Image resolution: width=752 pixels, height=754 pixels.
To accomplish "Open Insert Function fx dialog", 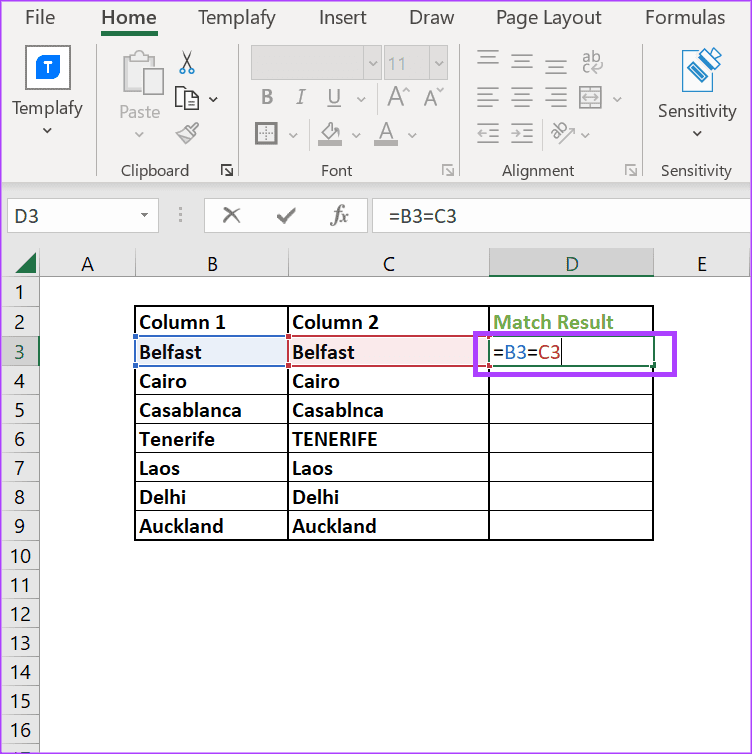I will click(x=339, y=215).
